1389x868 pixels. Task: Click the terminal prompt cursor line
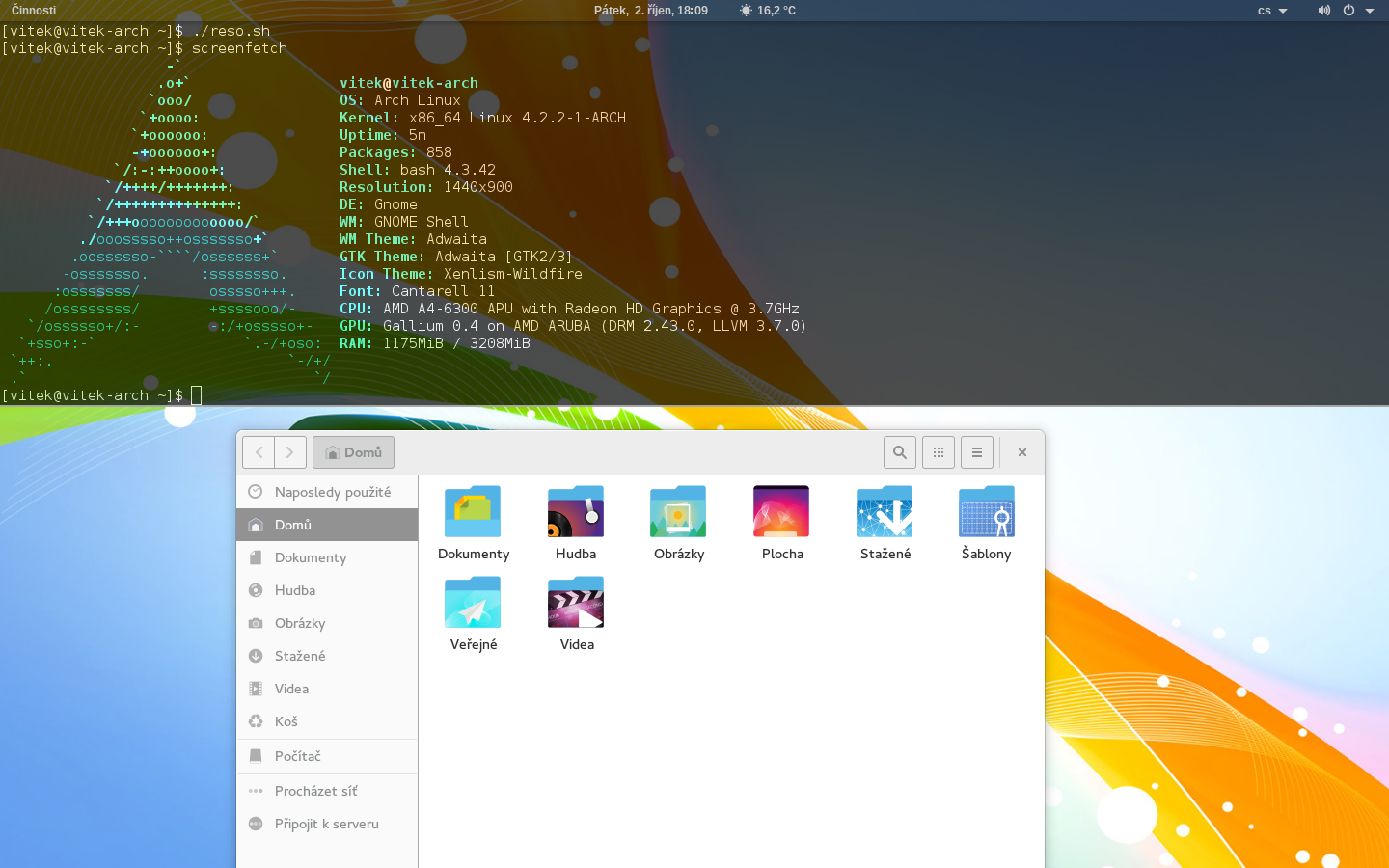101,395
